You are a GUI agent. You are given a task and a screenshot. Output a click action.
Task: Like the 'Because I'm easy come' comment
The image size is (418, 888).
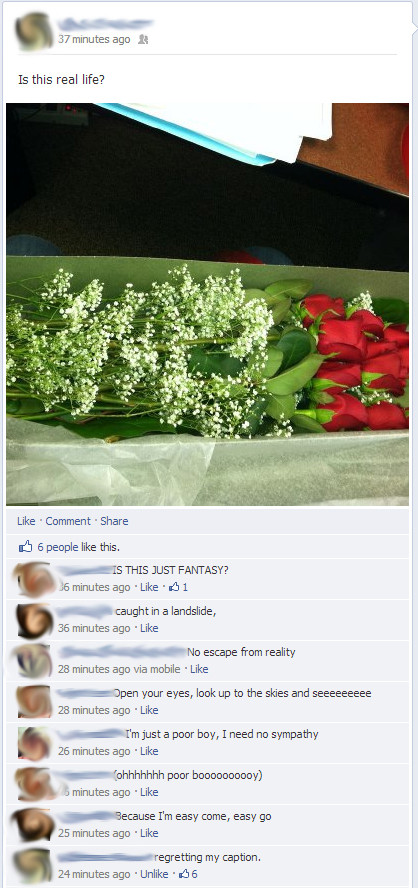click(149, 833)
